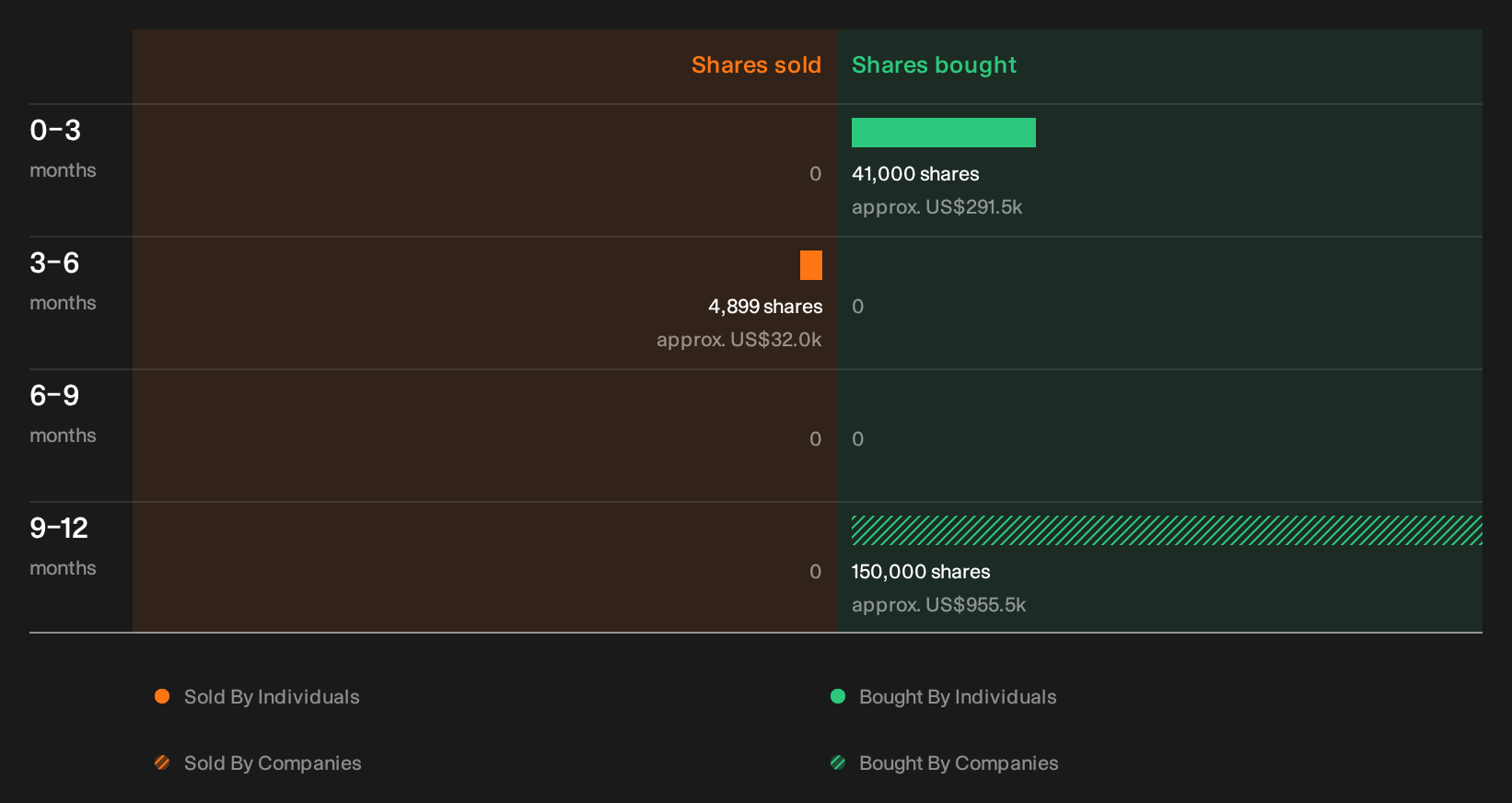The width and height of the screenshot is (1512, 803).
Task: Select the 6-9 months row label
Action: pos(63,413)
